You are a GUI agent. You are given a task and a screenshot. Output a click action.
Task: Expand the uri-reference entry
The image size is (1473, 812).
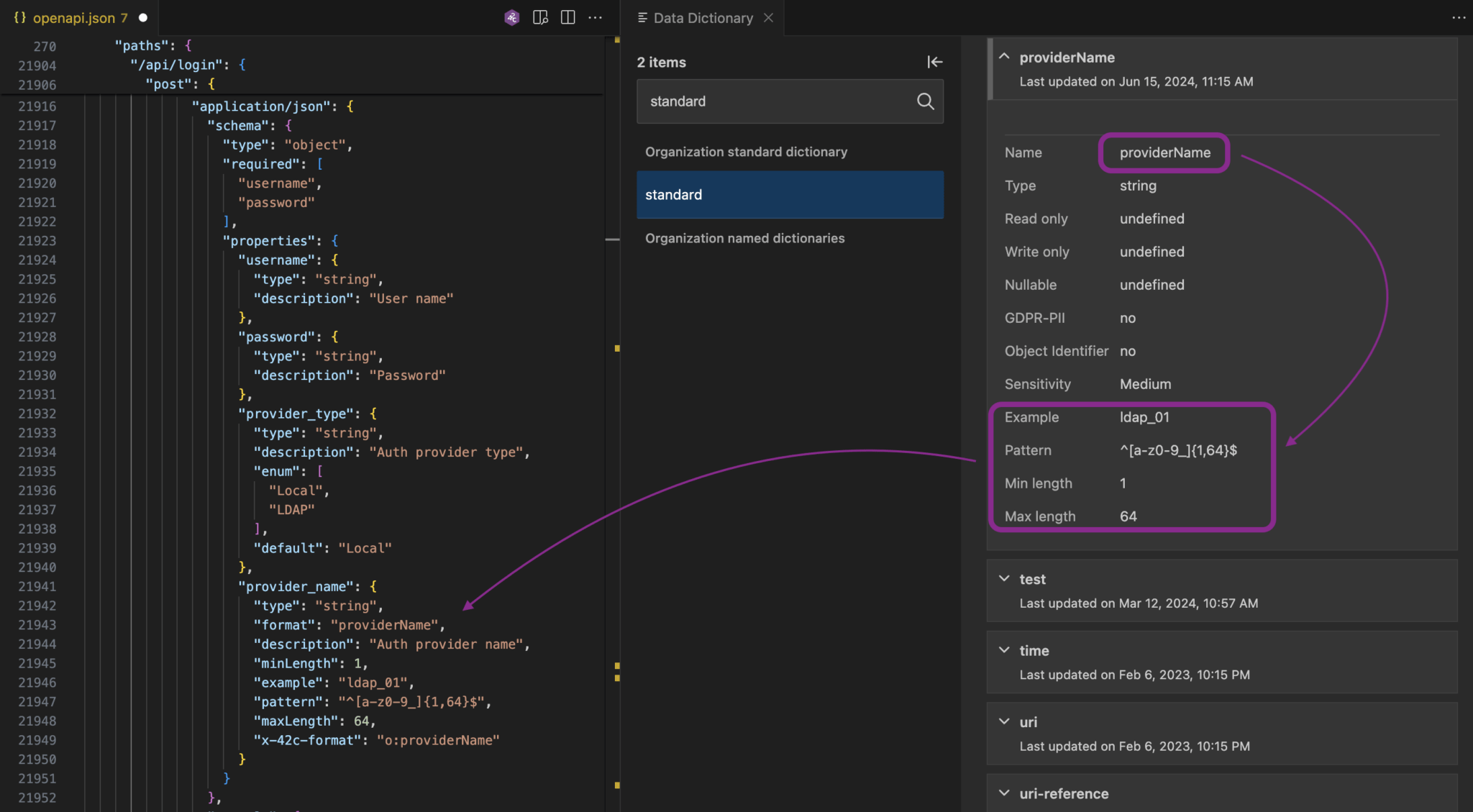(1004, 793)
